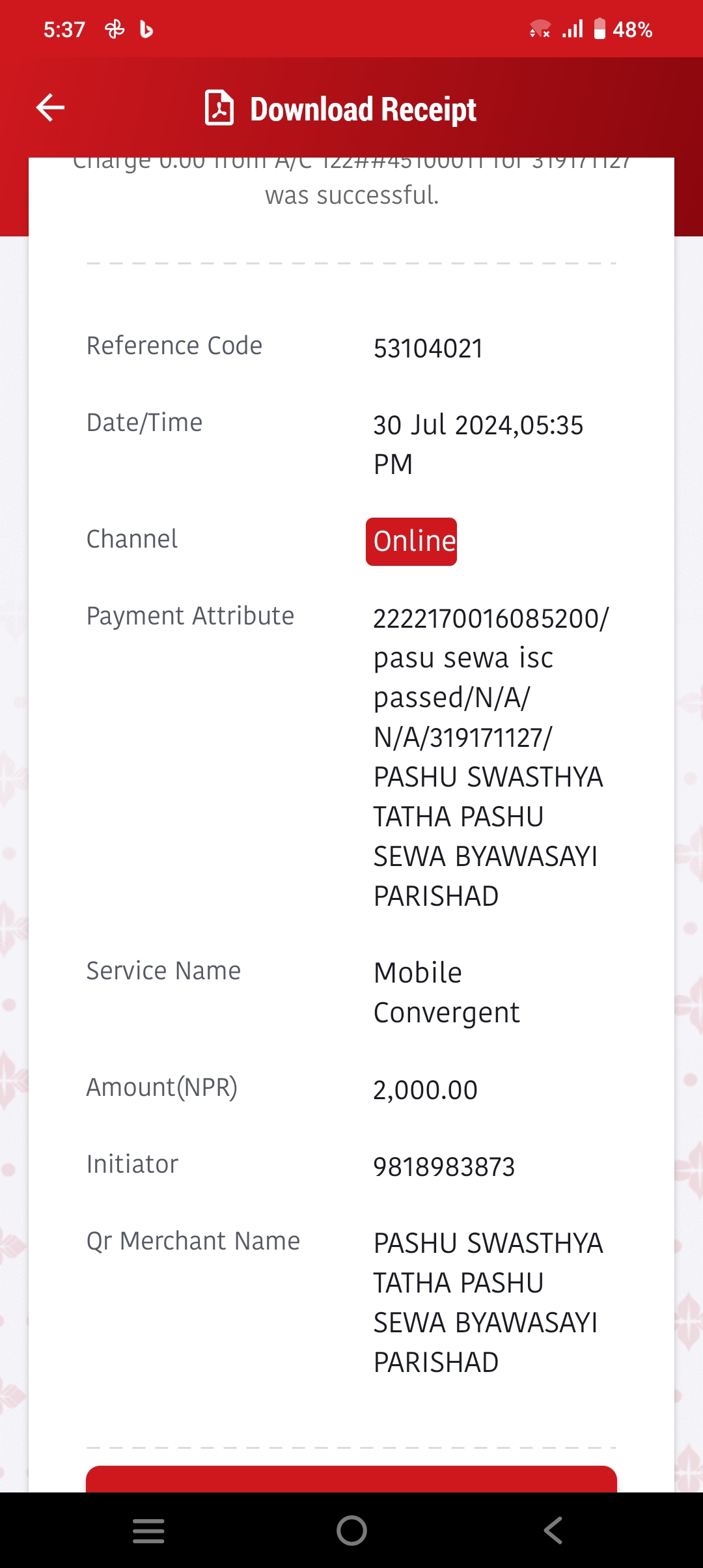The image size is (703, 1568).
Task: Open Android recent apps menu icon
Action: point(148,1530)
